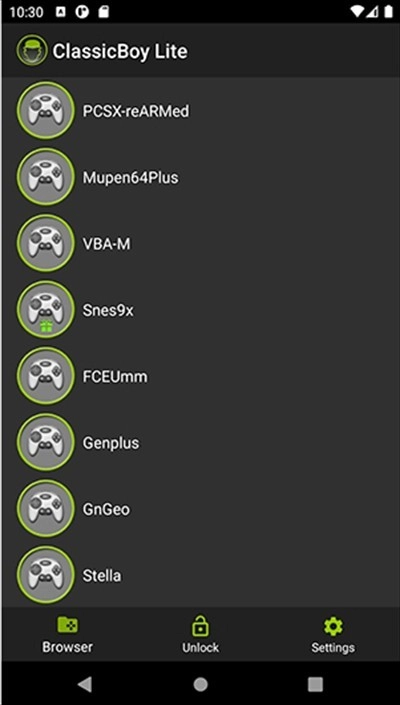Choose the Mupen64Plus list entry
The image size is (400, 705).
point(200,177)
